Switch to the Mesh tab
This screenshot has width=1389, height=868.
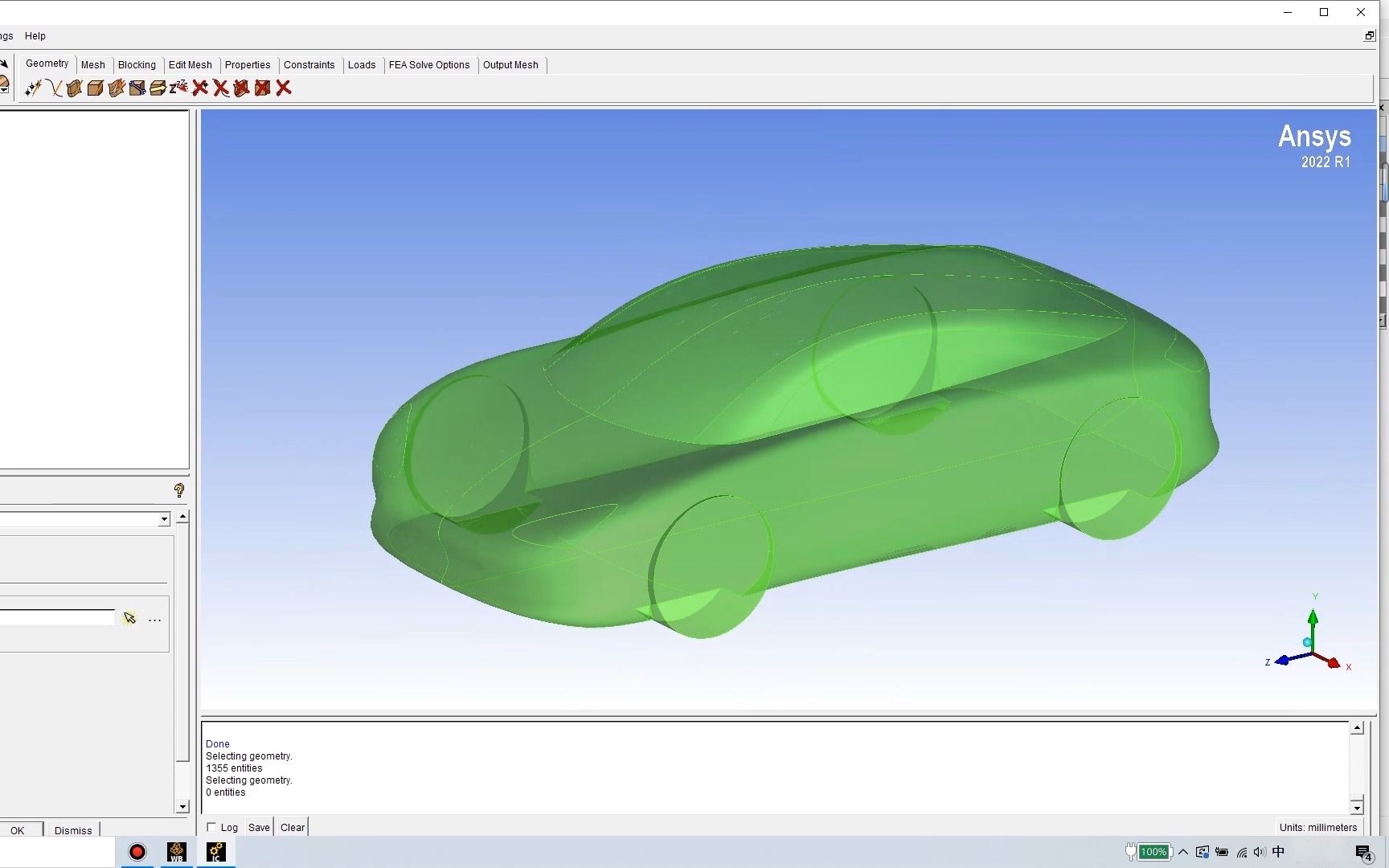(93, 65)
